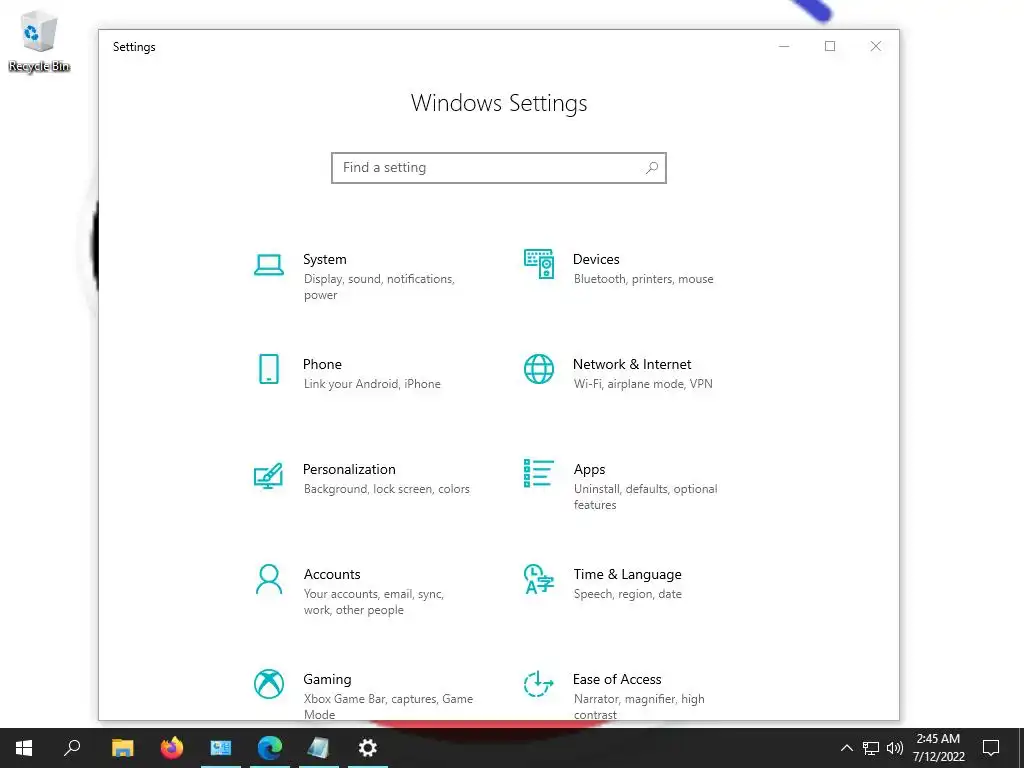Click the taskbar search magnifier
The height and width of the screenshot is (768, 1024).
point(72,748)
